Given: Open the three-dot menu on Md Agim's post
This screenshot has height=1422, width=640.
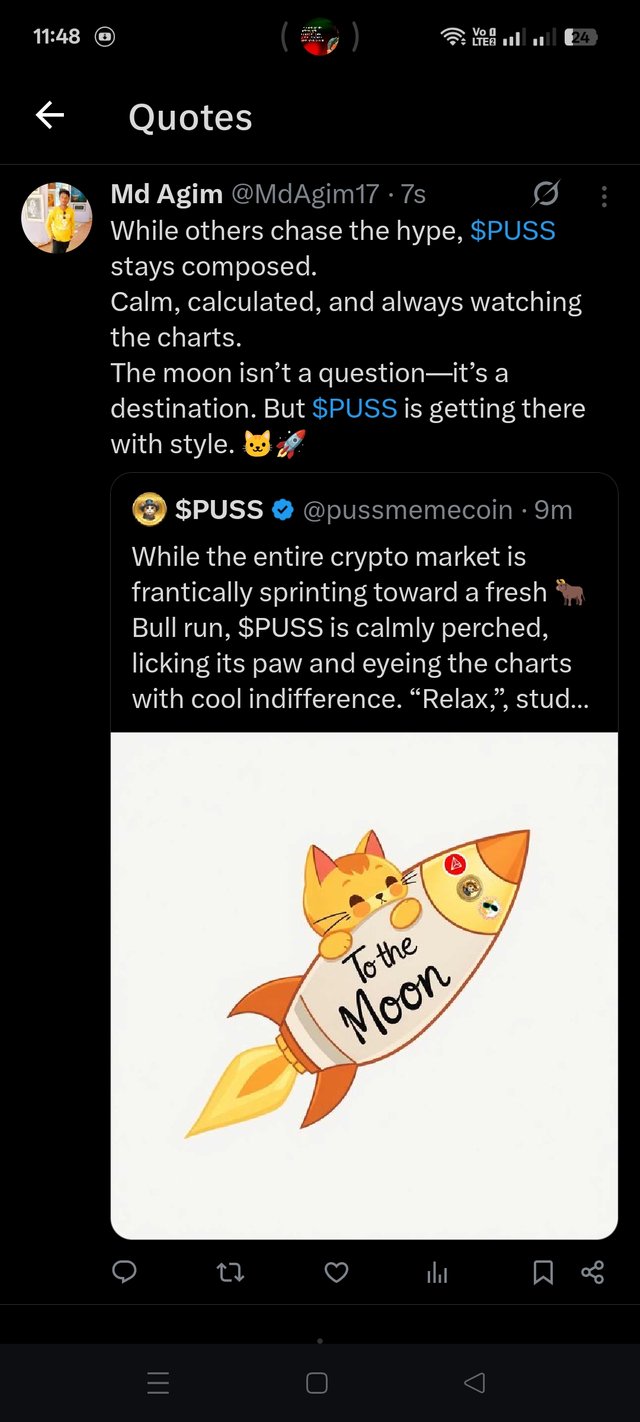Looking at the screenshot, I should (x=604, y=196).
